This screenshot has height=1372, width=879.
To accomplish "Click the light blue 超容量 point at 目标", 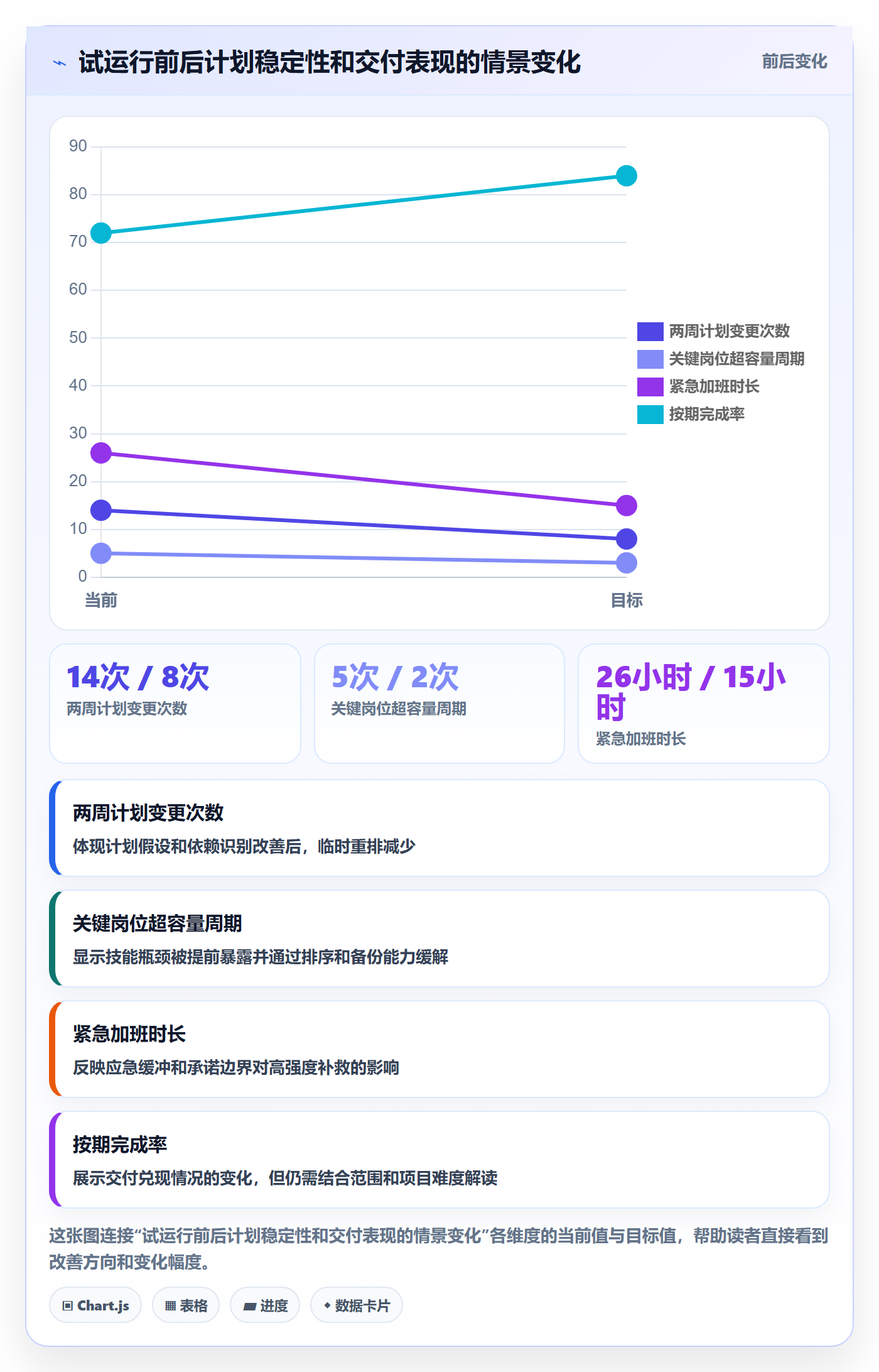I will [x=627, y=563].
